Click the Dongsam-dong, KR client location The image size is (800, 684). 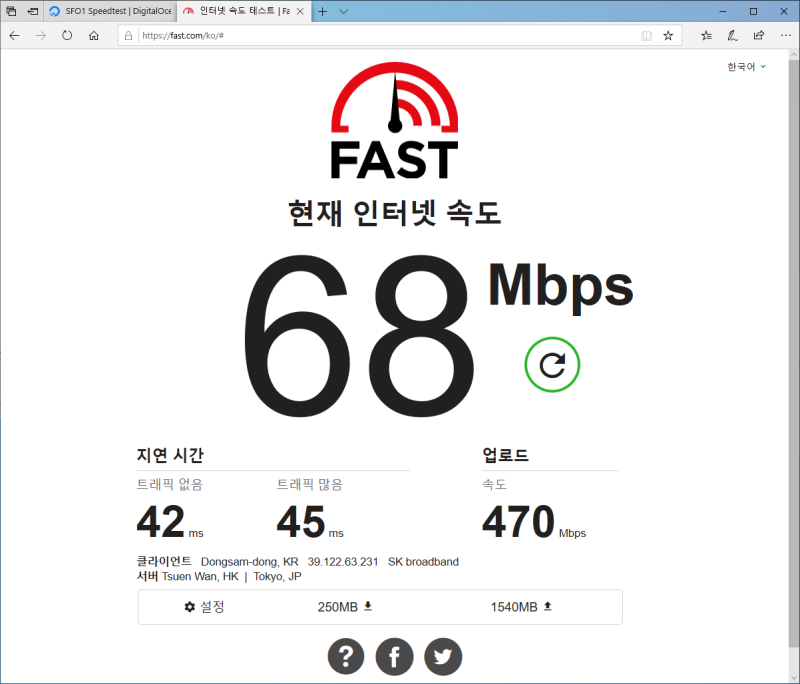tap(249, 562)
